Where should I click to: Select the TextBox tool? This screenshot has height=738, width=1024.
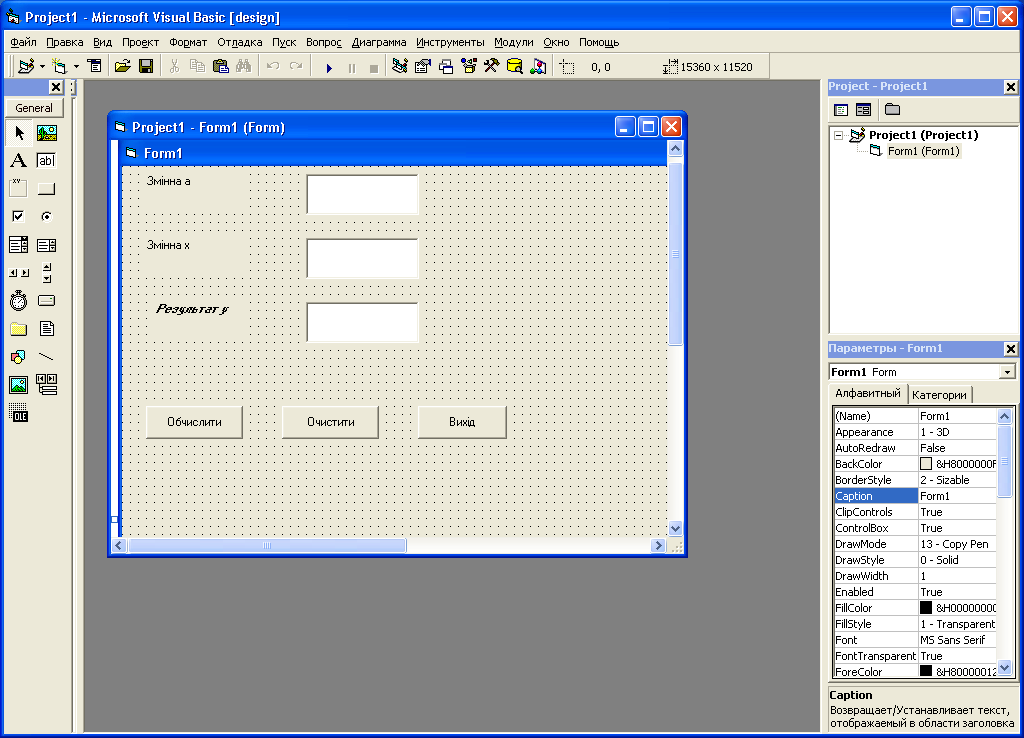(x=46, y=161)
